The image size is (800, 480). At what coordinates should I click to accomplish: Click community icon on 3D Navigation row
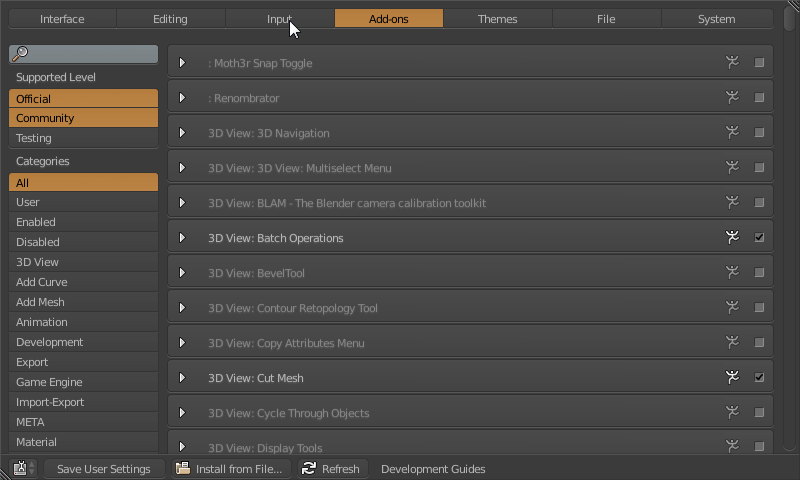[x=733, y=133]
